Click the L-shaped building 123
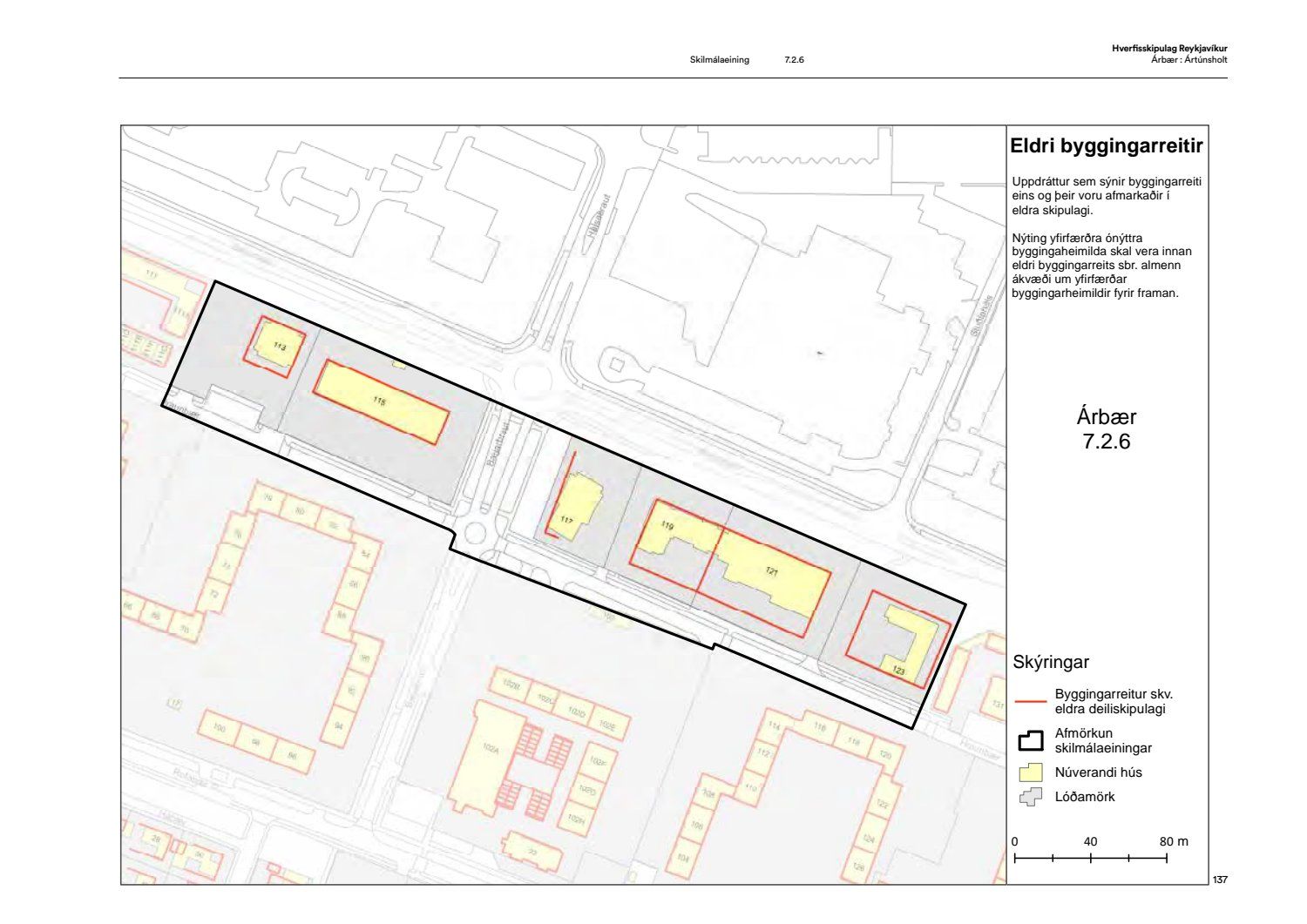The image size is (1307, 924). [x=908, y=649]
